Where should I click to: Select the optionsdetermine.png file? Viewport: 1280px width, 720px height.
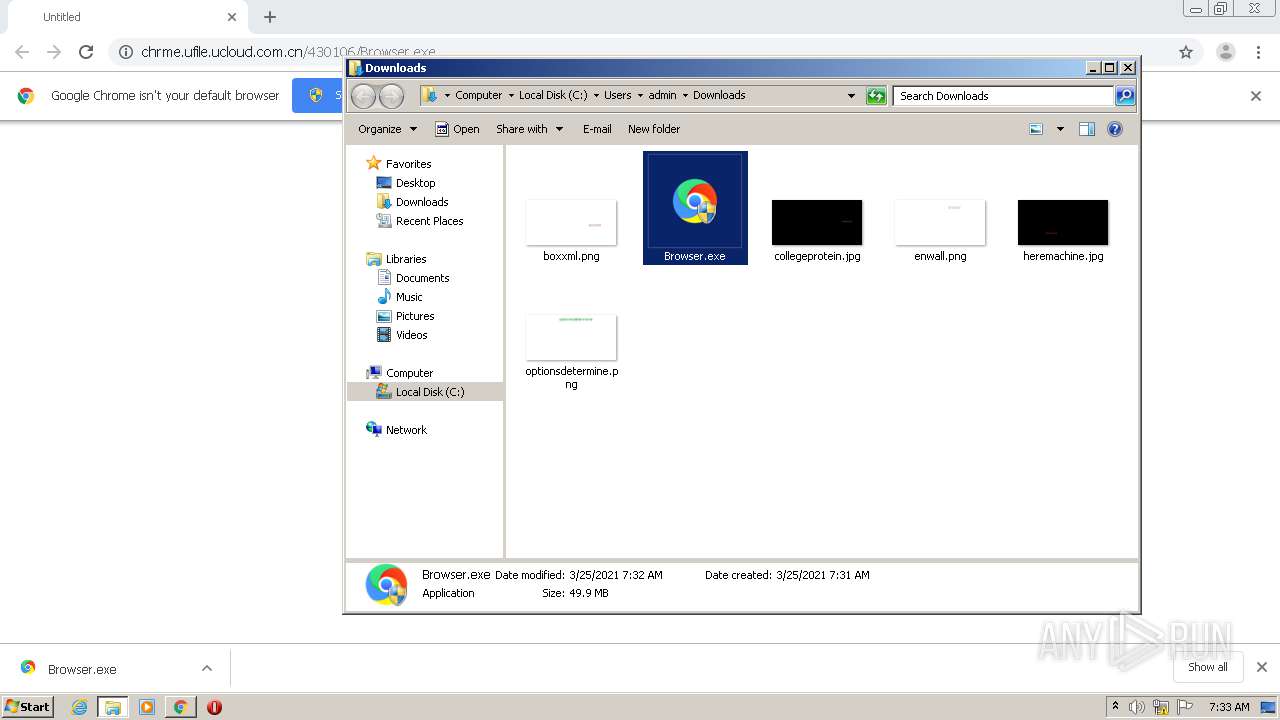point(571,350)
